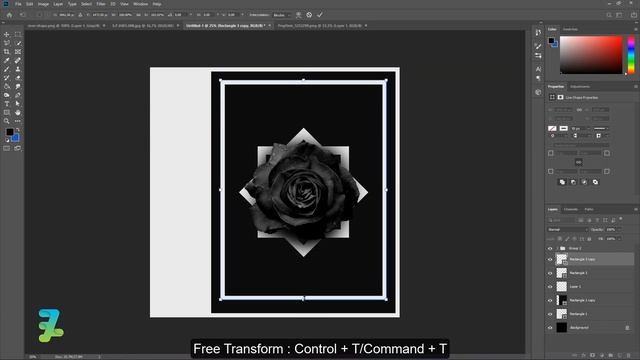Click the Home icon in options bar
The height and width of the screenshot is (360, 640).
pyautogui.click(x=9, y=15)
